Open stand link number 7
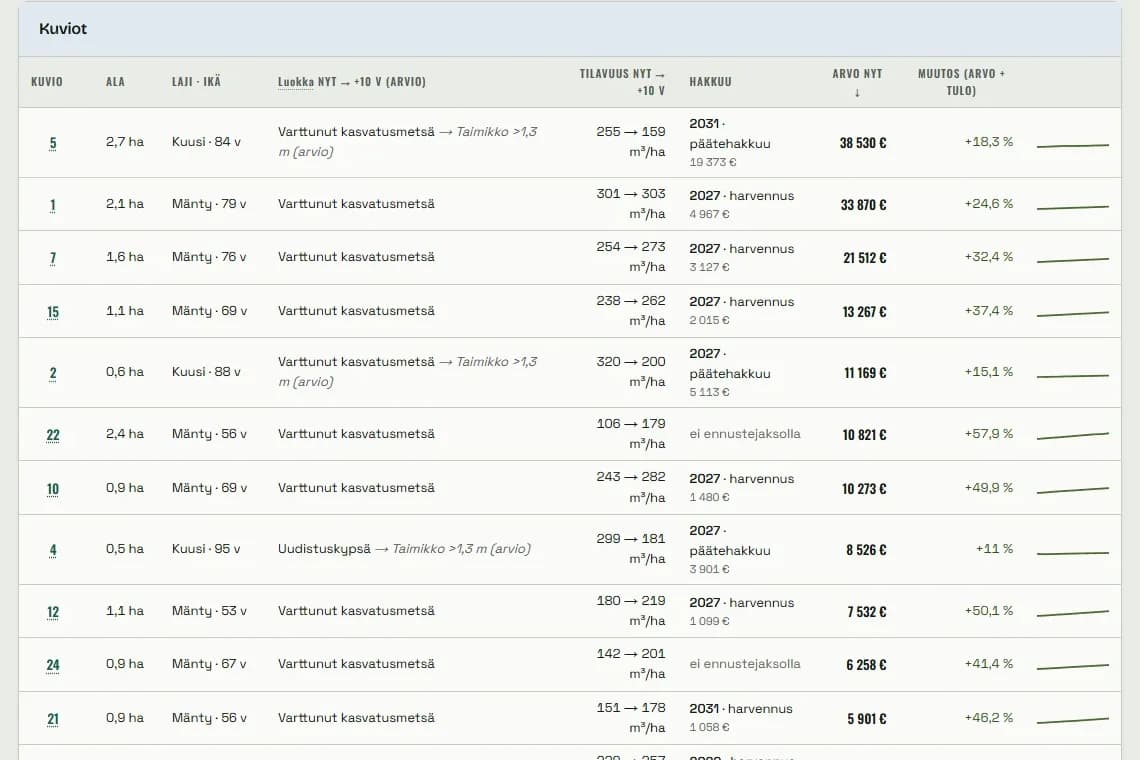1140x760 pixels. point(52,258)
